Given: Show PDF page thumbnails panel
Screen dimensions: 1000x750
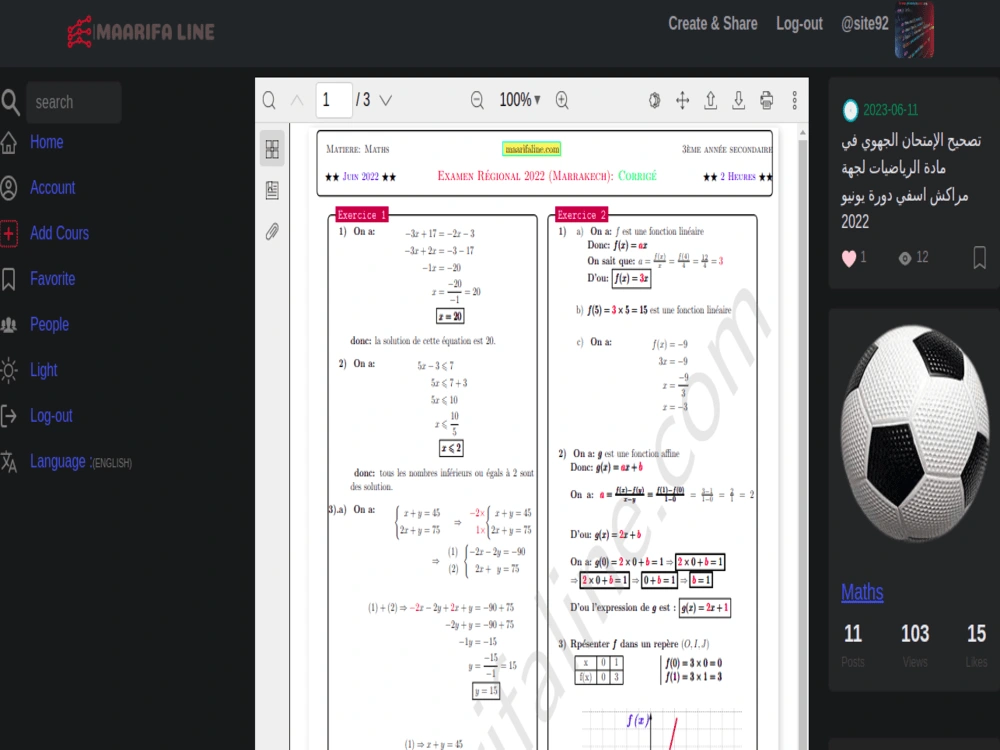Looking at the screenshot, I should [x=272, y=149].
